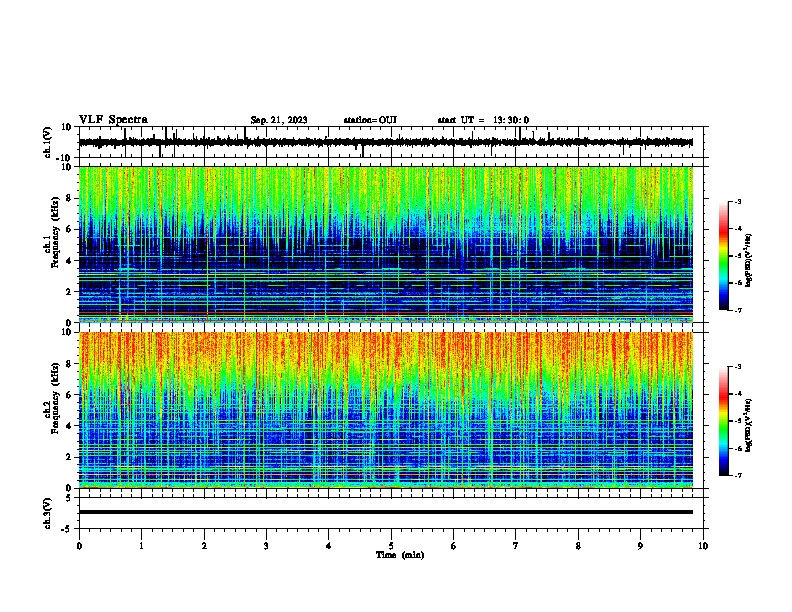
Task: Select the date text "Sep. 21, 2023"
Action: point(279,120)
